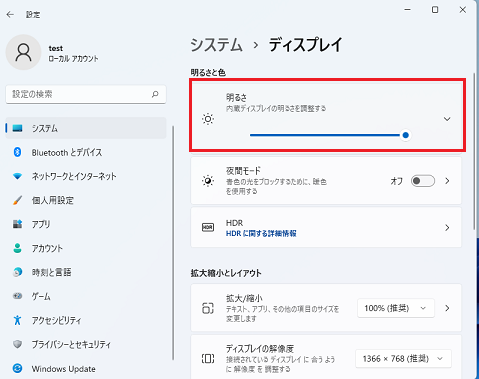This screenshot has width=479, height=379.
Task: Toggle the 夜間モード switch
Action: click(423, 181)
